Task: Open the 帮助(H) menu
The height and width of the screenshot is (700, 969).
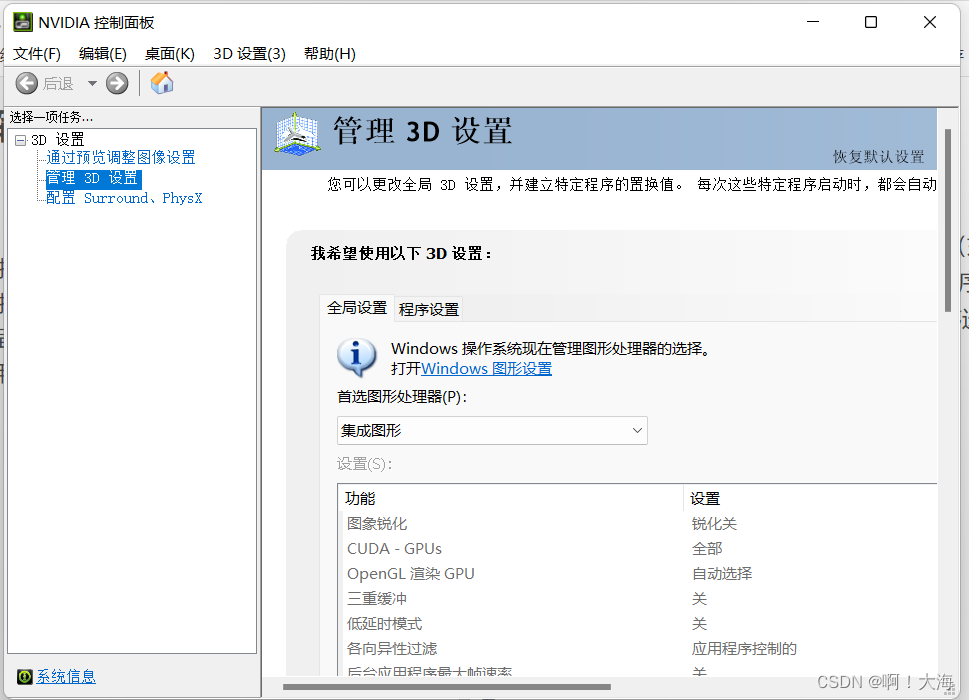Action: point(330,54)
